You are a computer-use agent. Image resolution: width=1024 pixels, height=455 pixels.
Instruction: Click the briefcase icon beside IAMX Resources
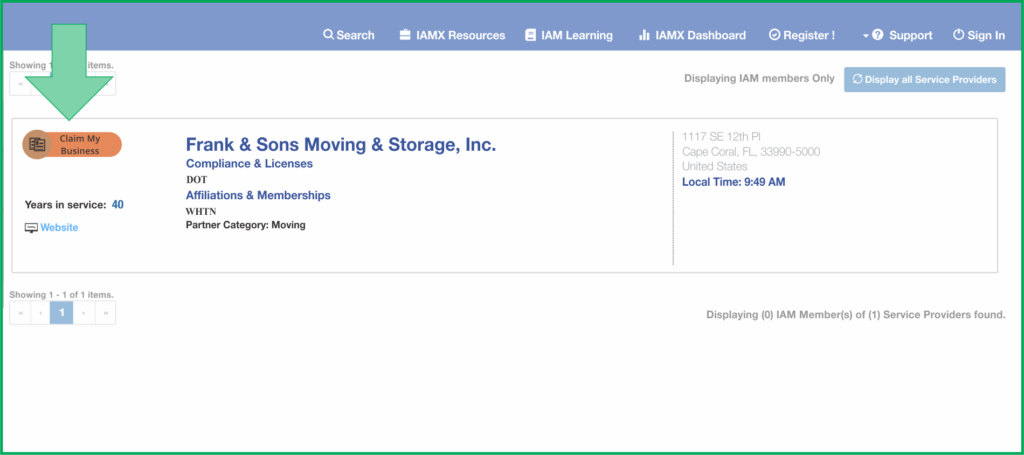[405, 35]
